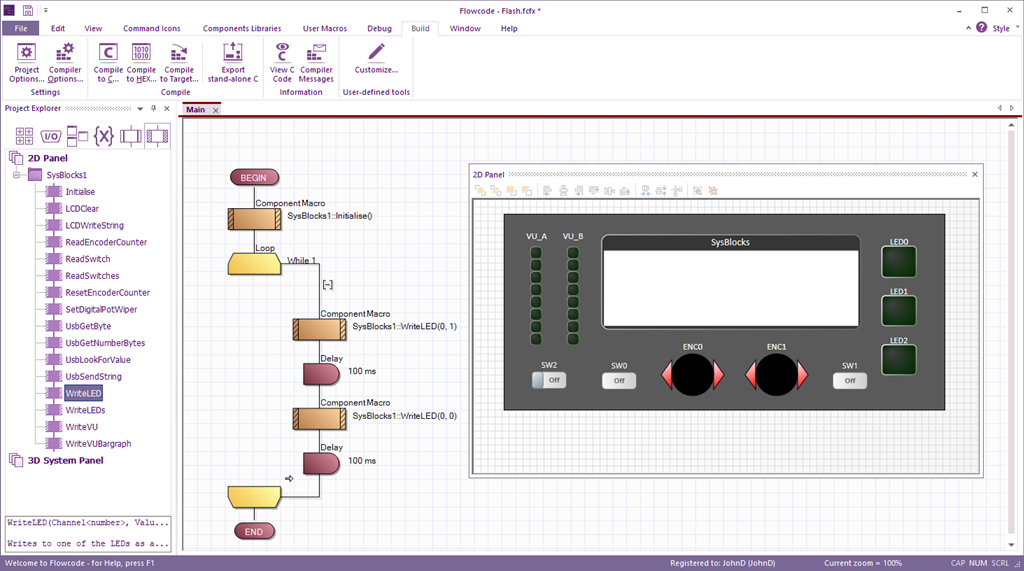
Task: Collapse the While 1 loop contents
Action: pos(328,284)
